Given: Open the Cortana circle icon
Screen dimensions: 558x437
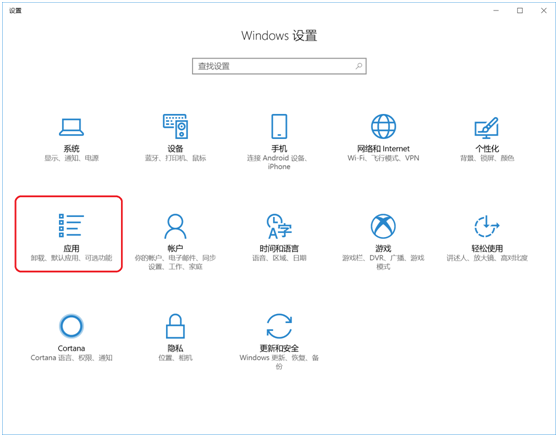Looking at the screenshot, I should pos(71,326).
